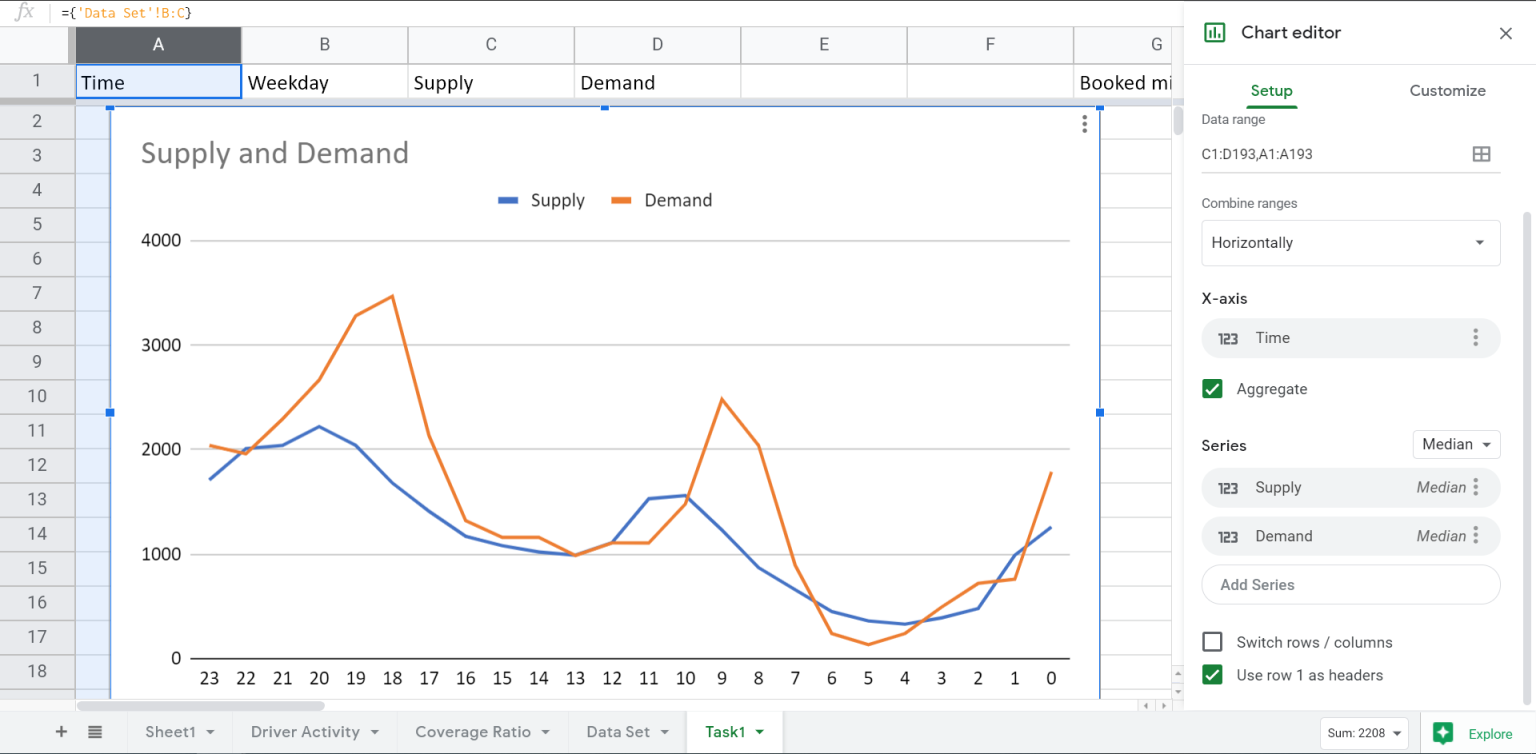The height and width of the screenshot is (754, 1536).
Task: Open the chart's three-dot options menu
Action: [1085, 123]
